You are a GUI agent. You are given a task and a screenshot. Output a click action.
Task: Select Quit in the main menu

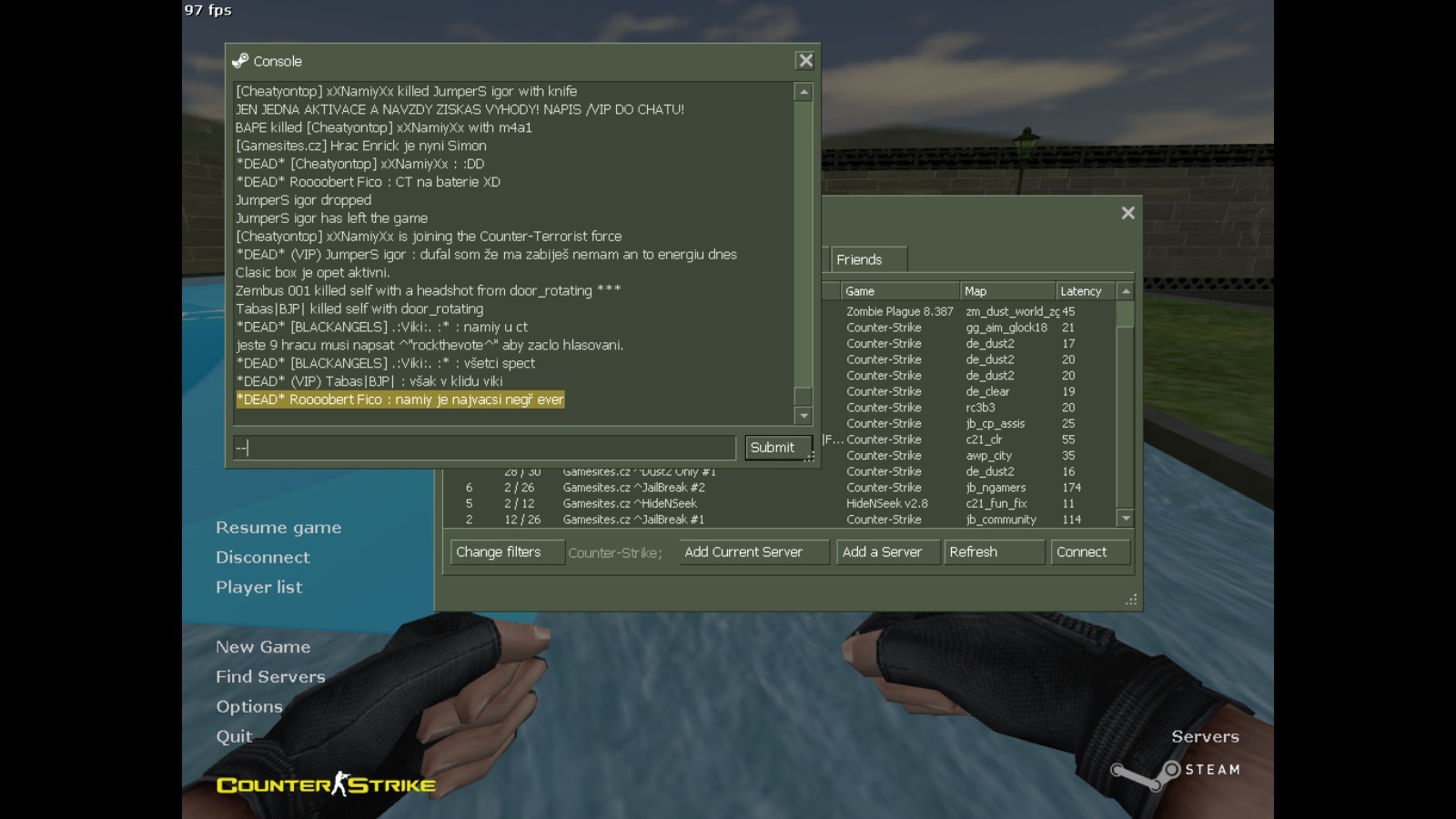(234, 737)
